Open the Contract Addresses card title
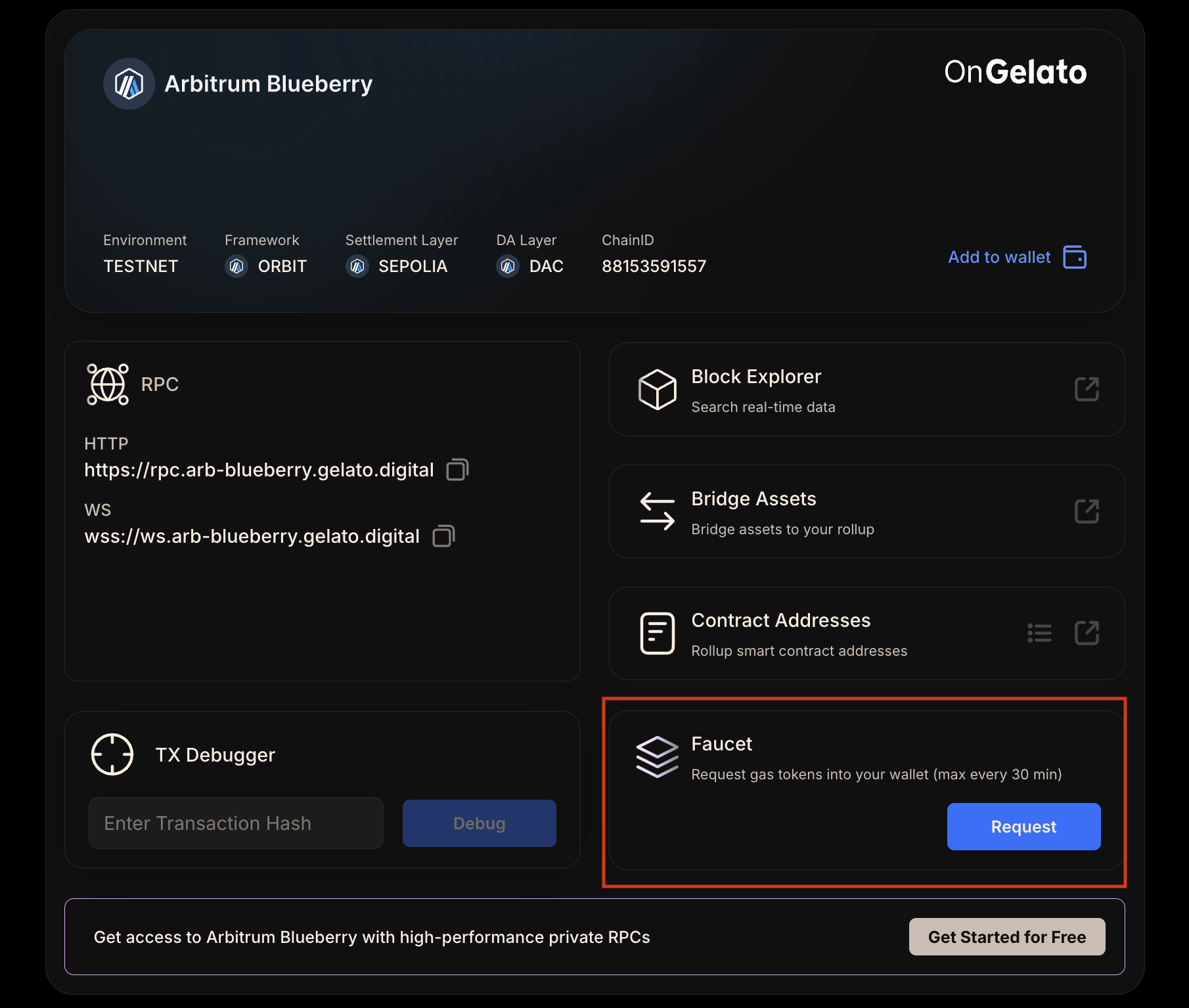 click(x=781, y=620)
